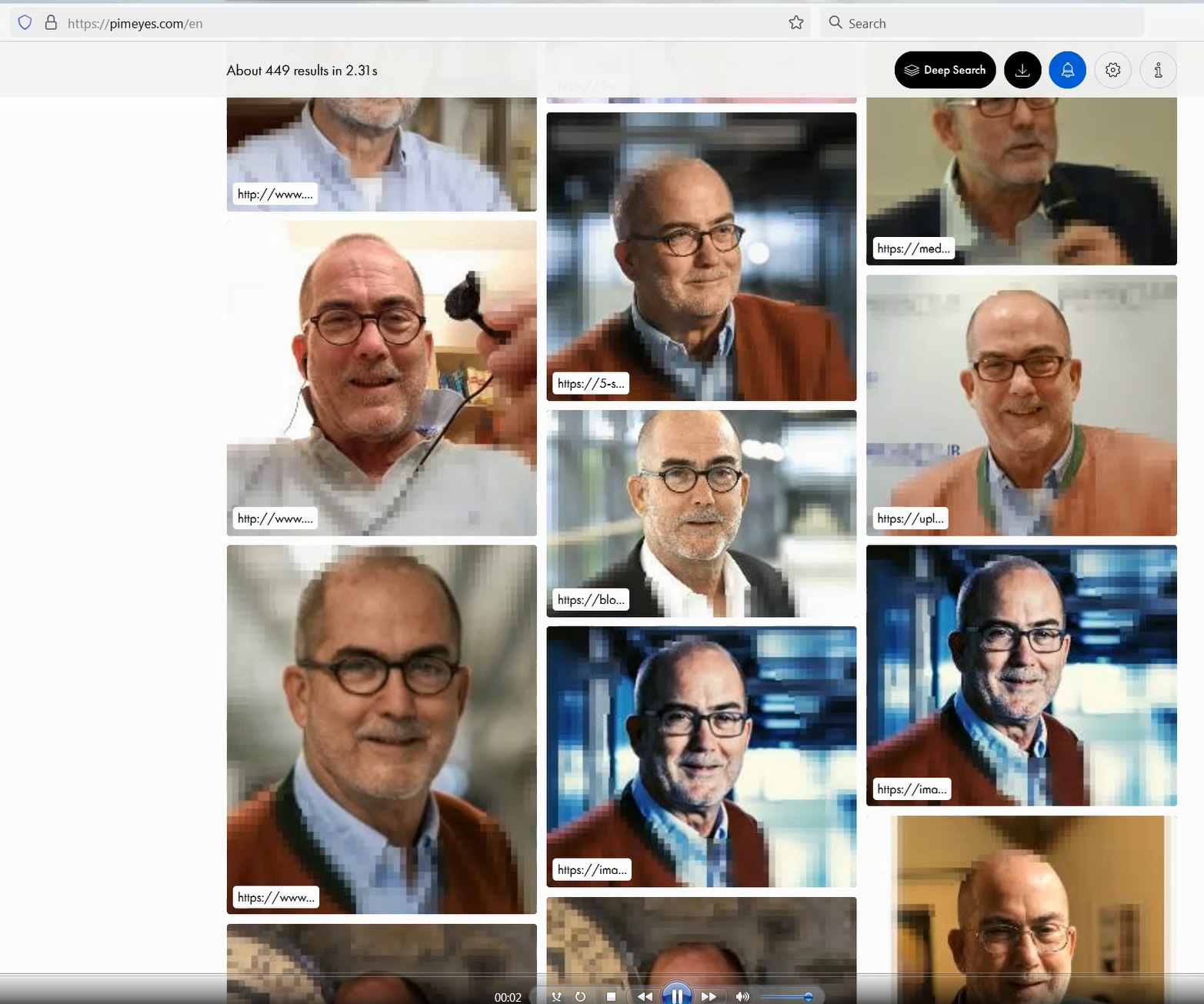Open the https://upl... source link
Image resolution: width=1204 pixels, height=1004 pixels.
coord(909,519)
